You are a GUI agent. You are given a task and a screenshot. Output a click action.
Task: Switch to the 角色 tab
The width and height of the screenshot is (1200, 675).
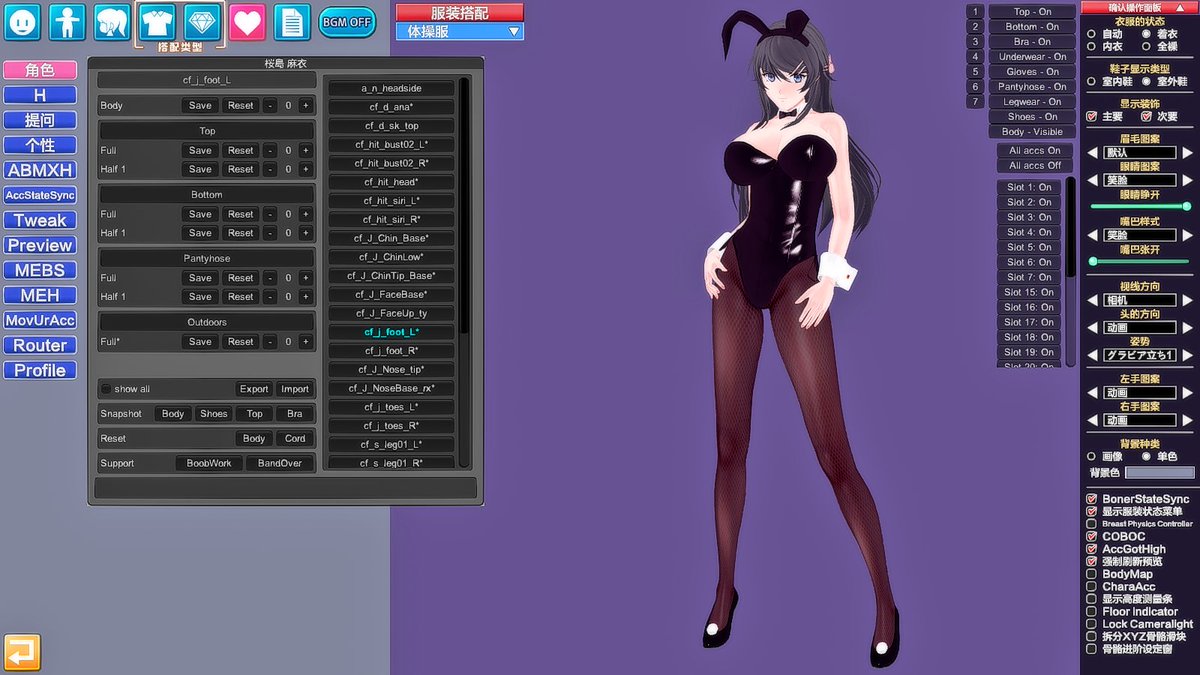point(40,70)
